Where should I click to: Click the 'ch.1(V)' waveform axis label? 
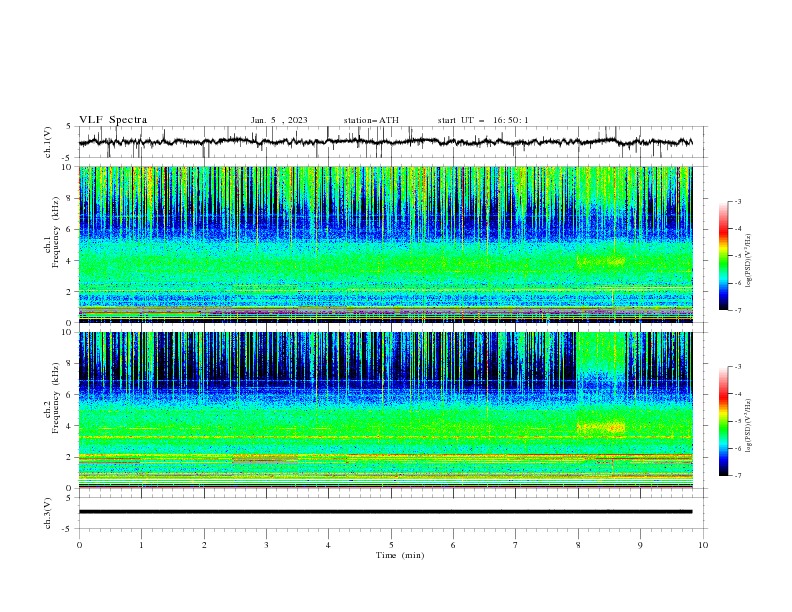pyautogui.click(x=48, y=142)
